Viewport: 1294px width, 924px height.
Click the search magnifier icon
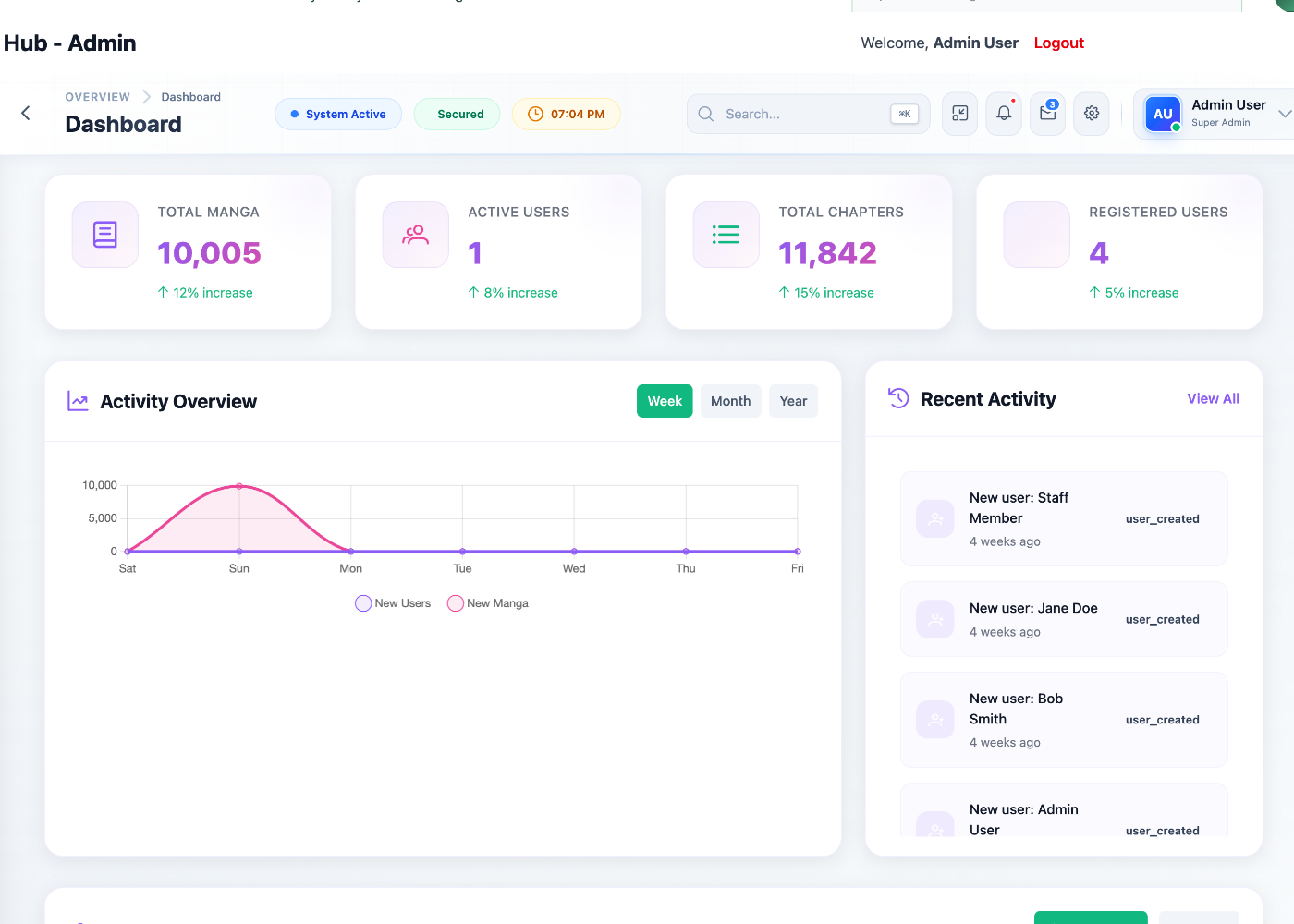[x=706, y=114]
